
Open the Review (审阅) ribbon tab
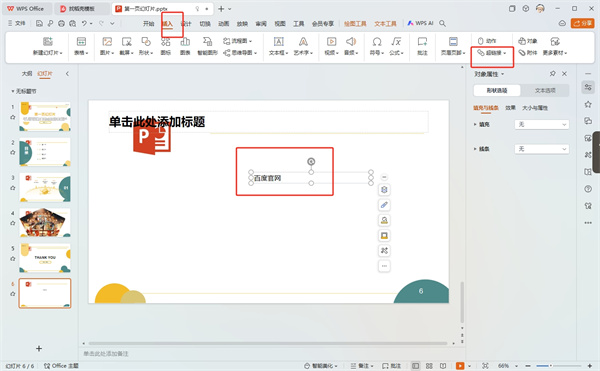(261, 24)
